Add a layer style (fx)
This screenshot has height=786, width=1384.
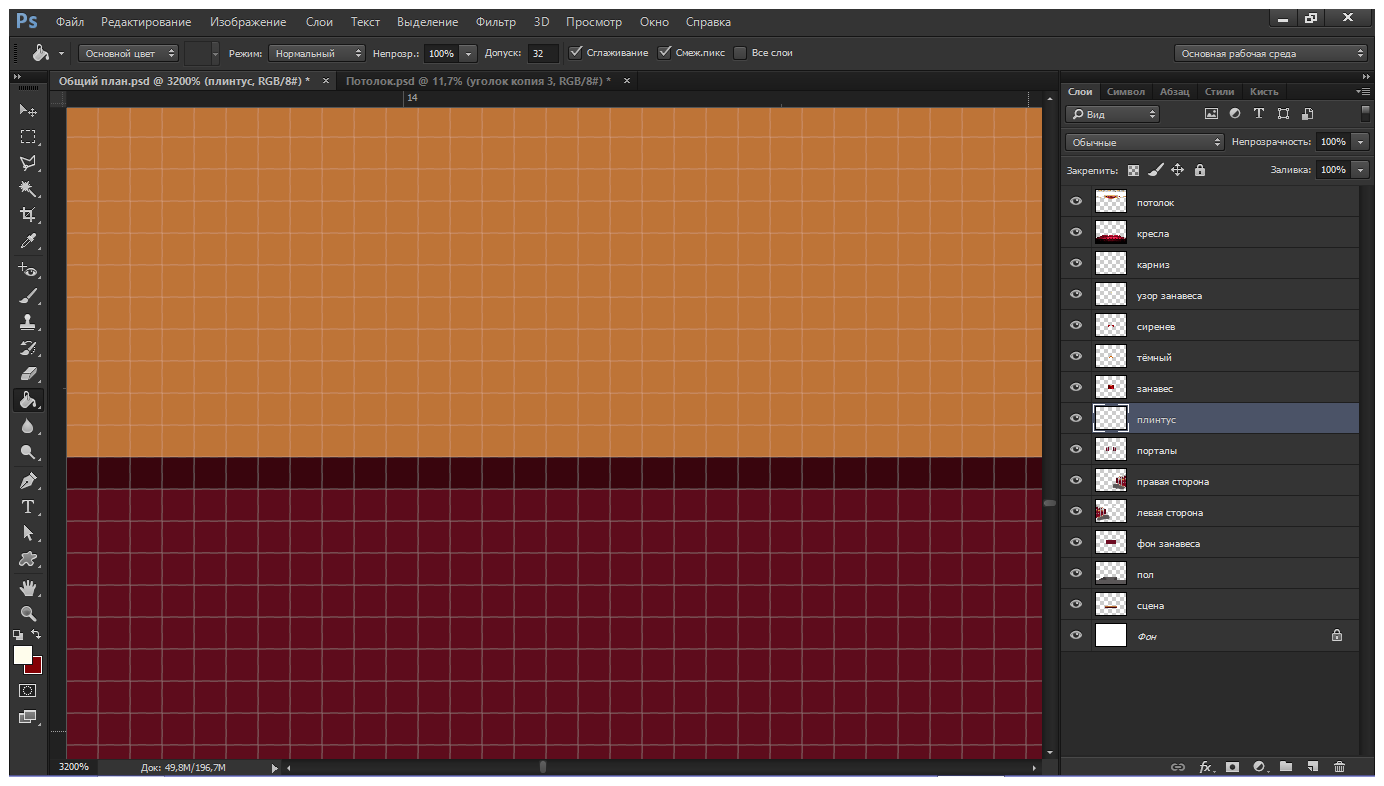click(1206, 767)
